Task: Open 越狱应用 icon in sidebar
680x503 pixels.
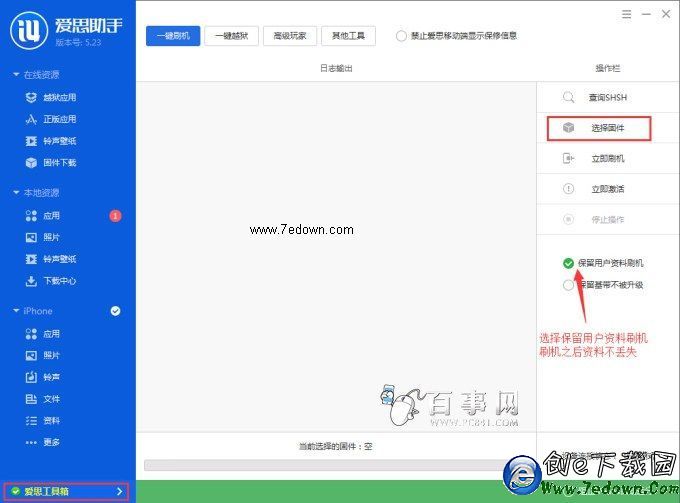Action: point(31,98)
